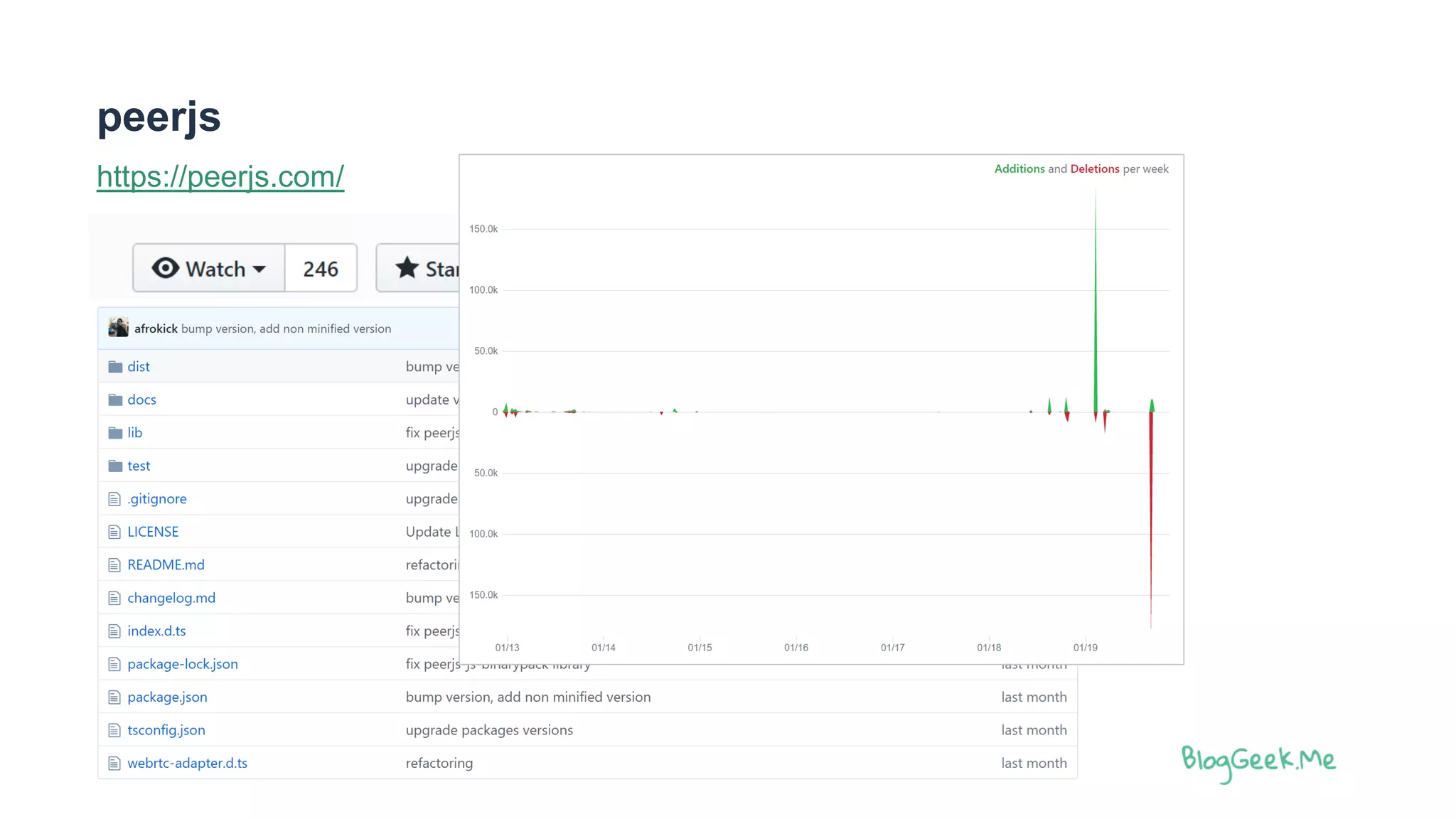The width and height of the screenshot is (1456, 819).
Task: Open package.json commit 'bump version, add non minified version'
Action: pyautogui.click(x=528, y=697)
